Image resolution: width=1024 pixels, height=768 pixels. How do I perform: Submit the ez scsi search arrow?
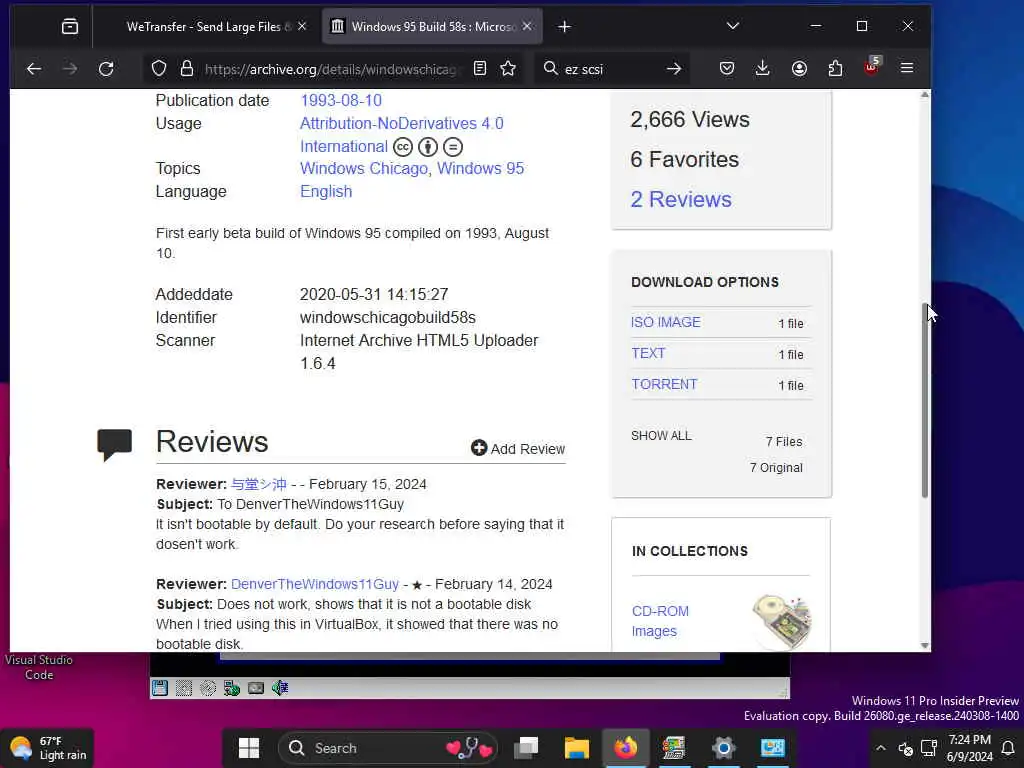click(674, 69)
